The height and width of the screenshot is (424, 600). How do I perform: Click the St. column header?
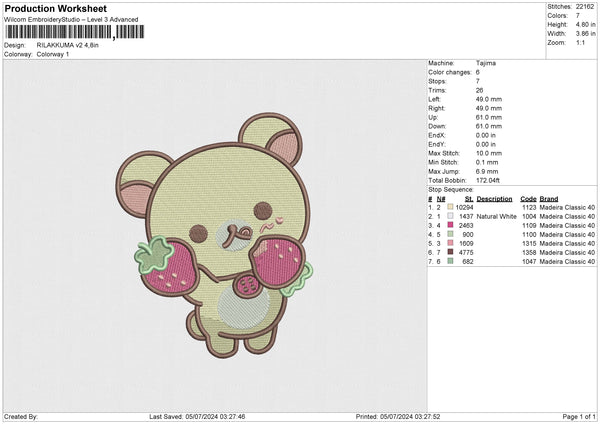pos(469,198)
